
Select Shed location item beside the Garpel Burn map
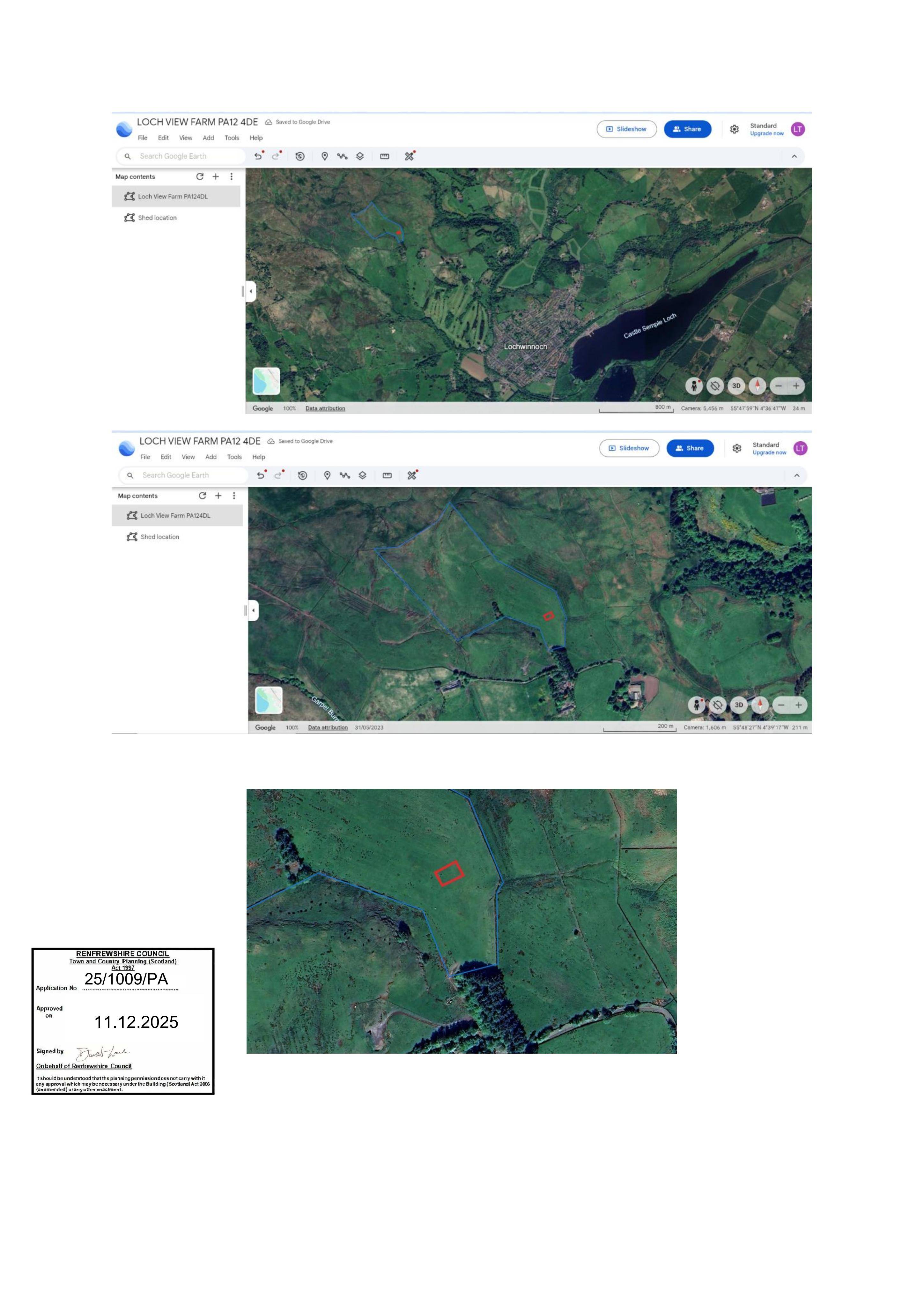(160, 537)
